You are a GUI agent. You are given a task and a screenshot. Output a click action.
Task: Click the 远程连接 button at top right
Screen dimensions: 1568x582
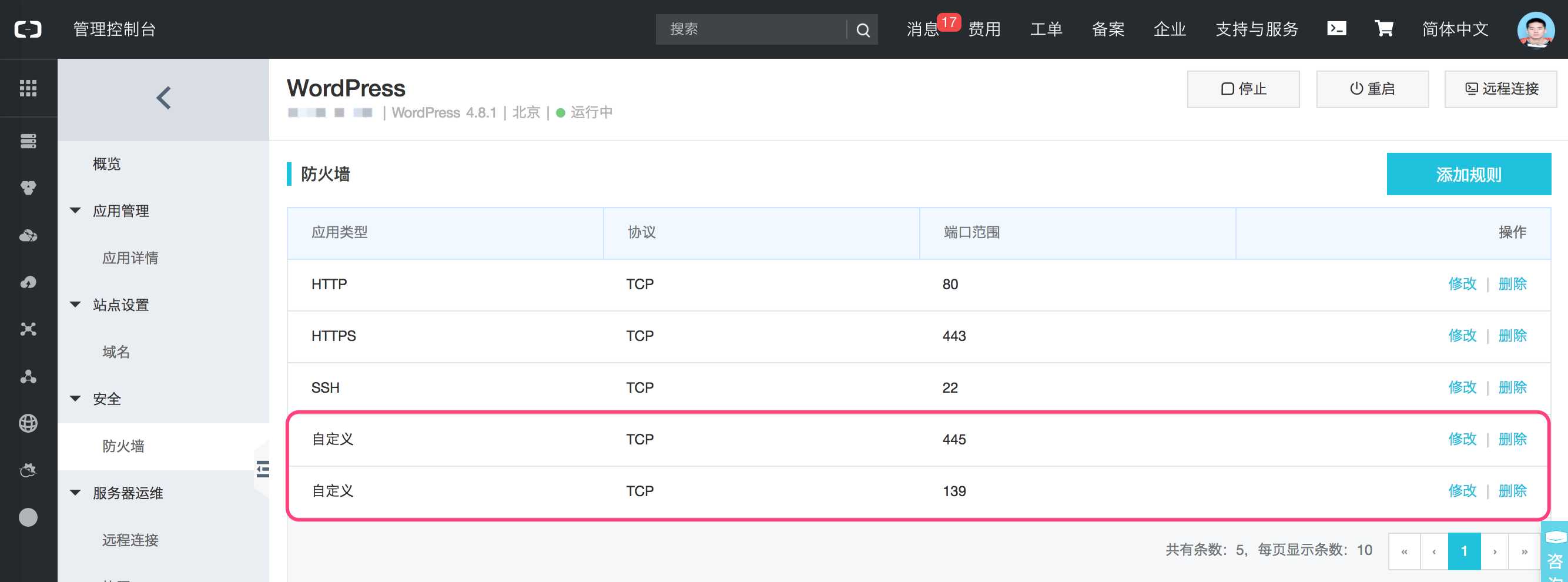coord(1500,89)
